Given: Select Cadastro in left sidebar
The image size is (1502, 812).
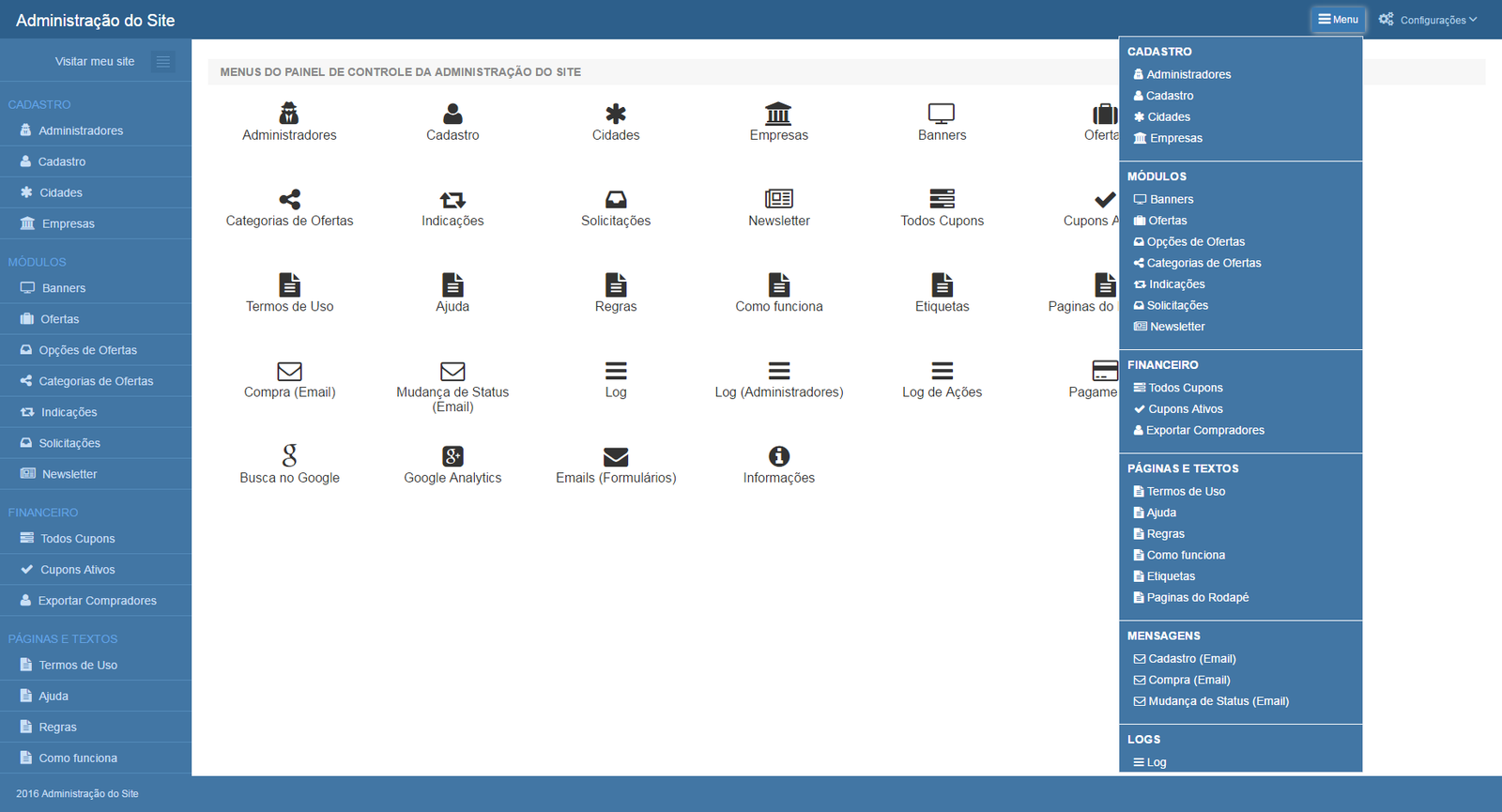Looking at the screenshot, I should click(x=96, y=161).
